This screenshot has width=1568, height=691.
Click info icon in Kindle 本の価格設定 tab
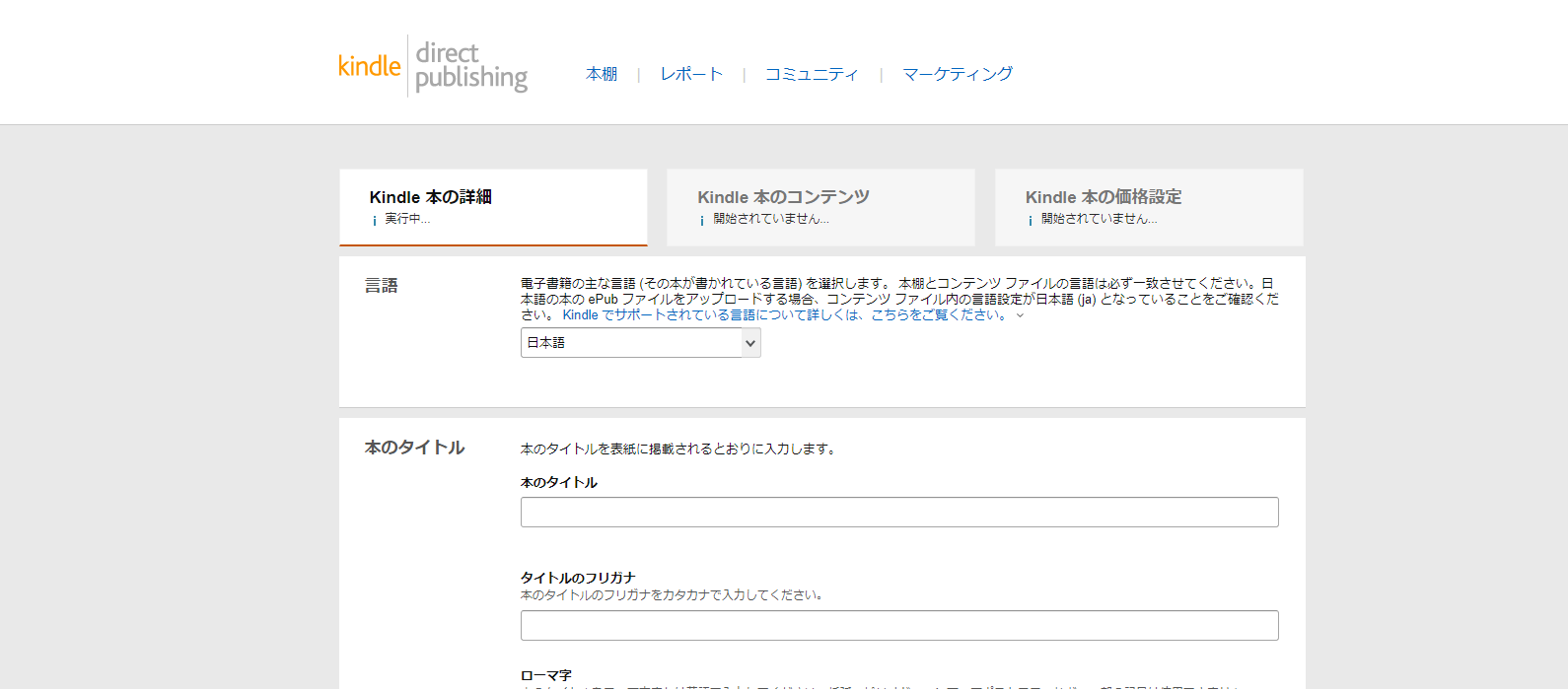1031,220
